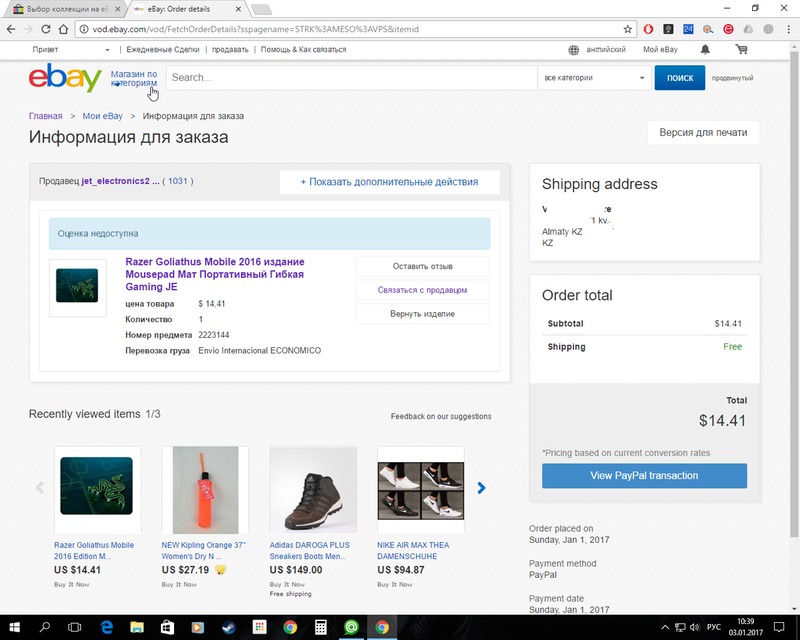Show previous recently viewed items

[40, 488]
